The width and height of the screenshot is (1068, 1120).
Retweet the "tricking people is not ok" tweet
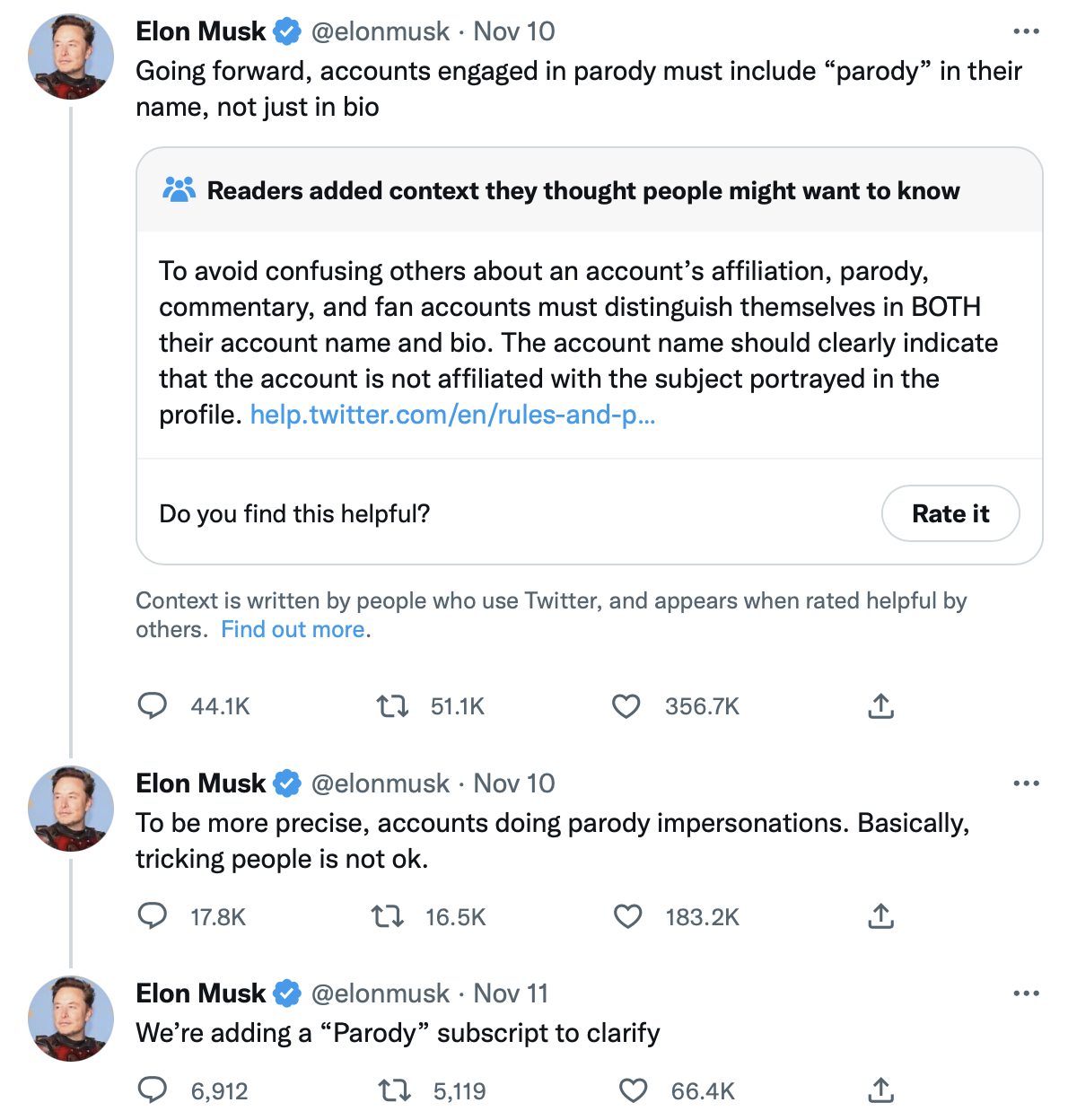point(388,916)
